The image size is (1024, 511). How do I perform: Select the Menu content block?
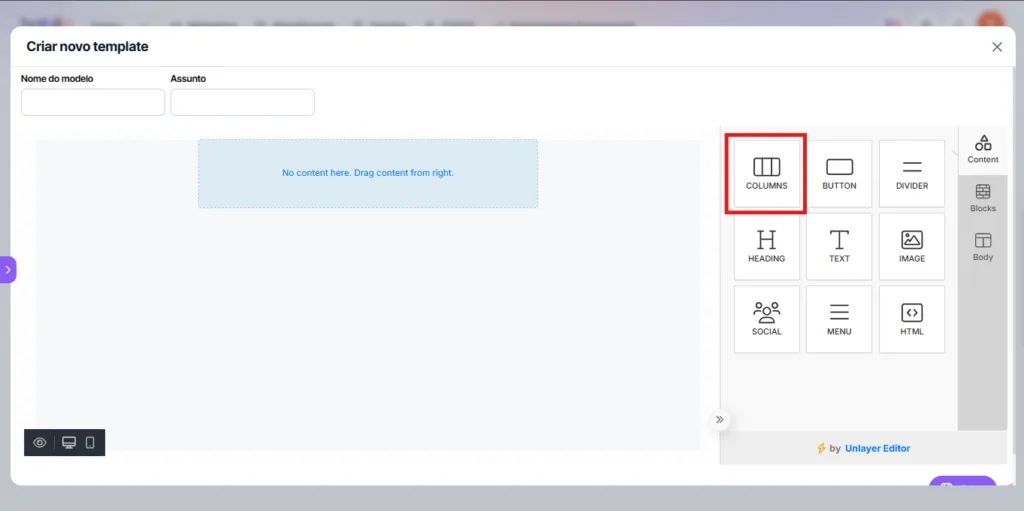[839, 319]
